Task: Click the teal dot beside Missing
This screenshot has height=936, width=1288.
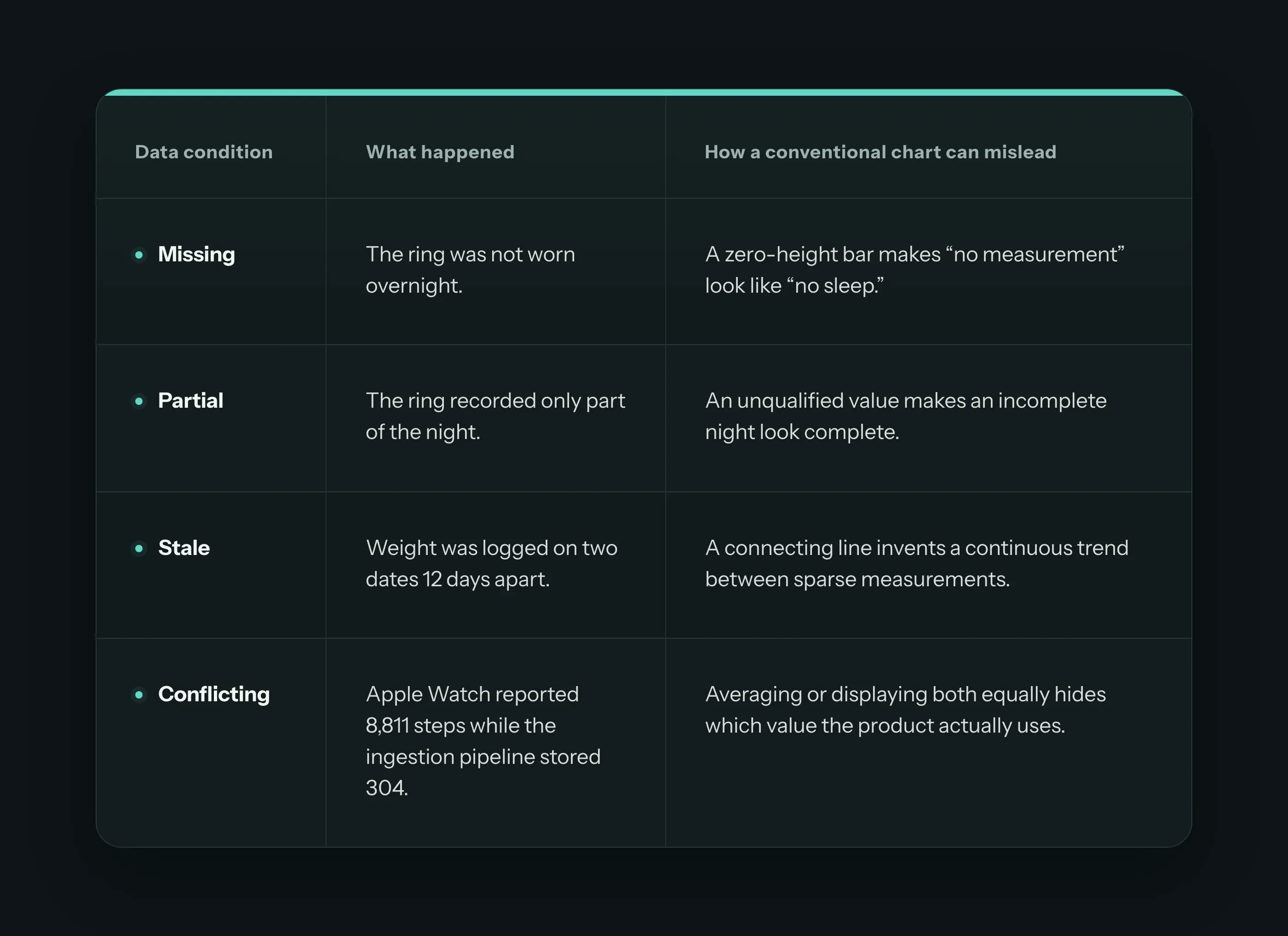Action: click(x=139, y=254)
